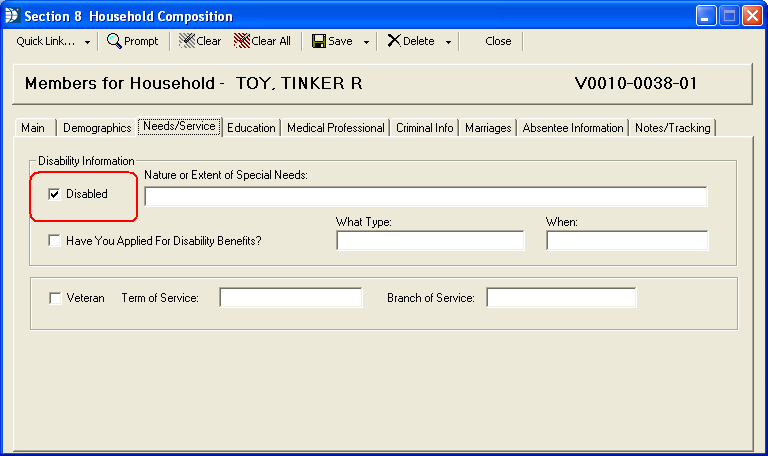Screen dimensions: 768x456
Task: Open the Medical Professional tab
Action: tap(336, 128)
